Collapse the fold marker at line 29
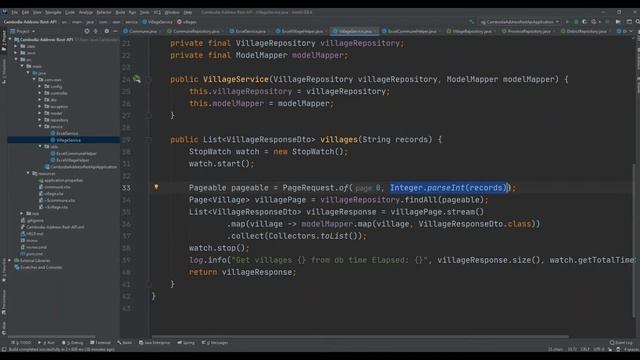 (149, 140)
